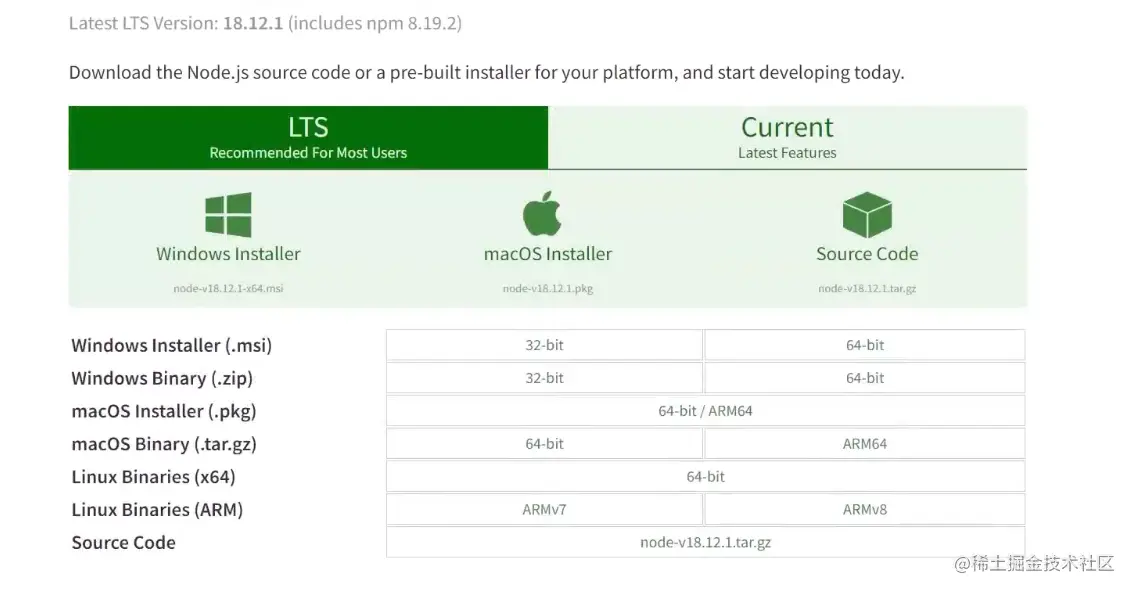
Task: Click the 'Linux Binaries (ARM)' row label
Action: [x=157, y=510]
